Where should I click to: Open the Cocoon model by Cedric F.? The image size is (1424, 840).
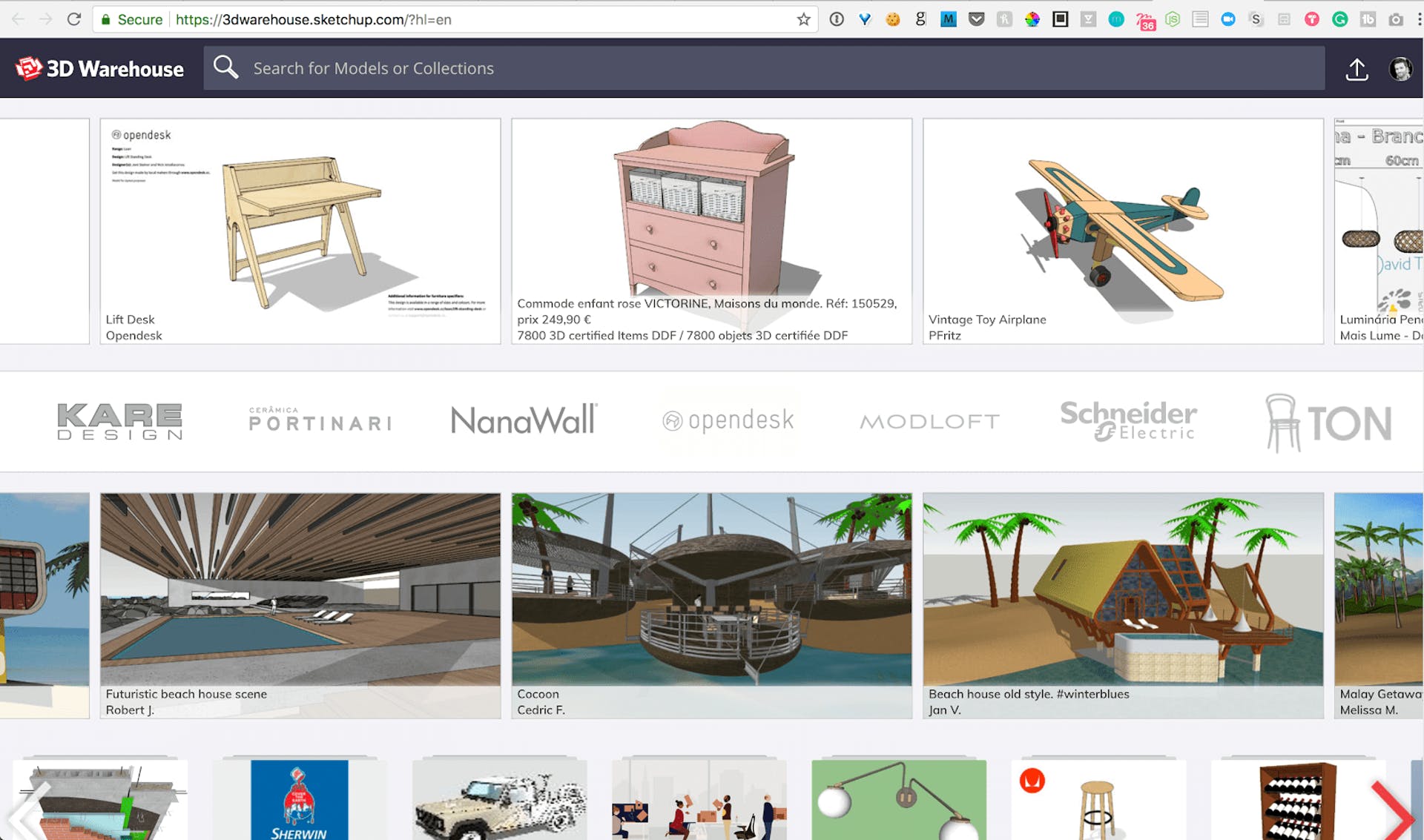coord(711,604)
